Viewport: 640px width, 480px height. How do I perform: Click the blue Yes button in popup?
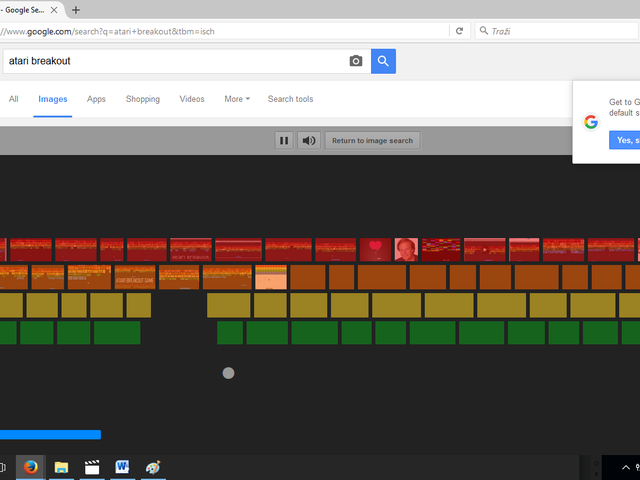[x=624, y=140]
